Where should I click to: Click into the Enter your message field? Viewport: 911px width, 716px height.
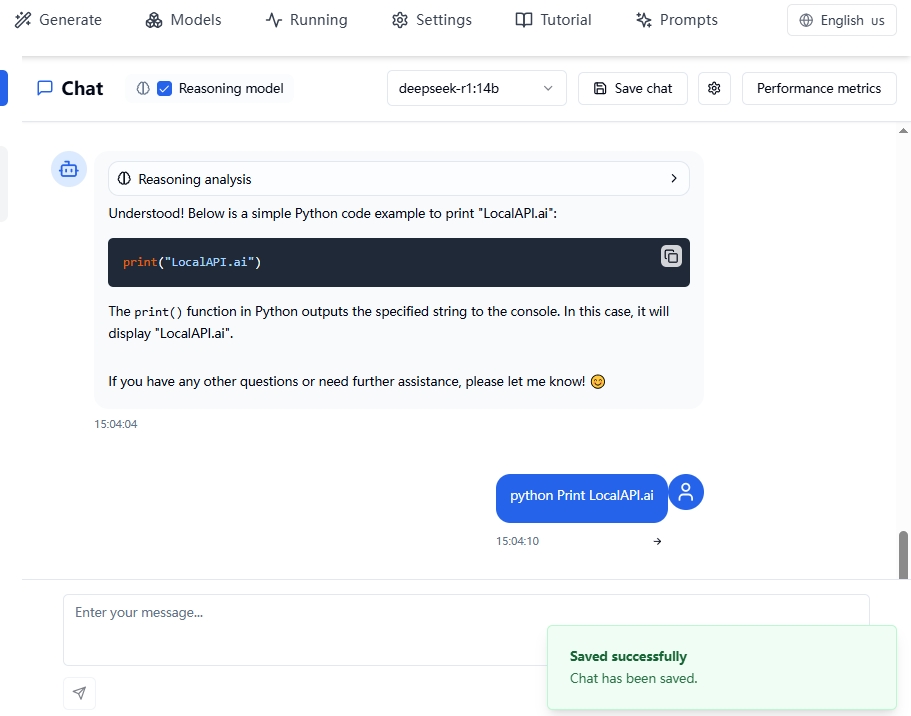300,628
